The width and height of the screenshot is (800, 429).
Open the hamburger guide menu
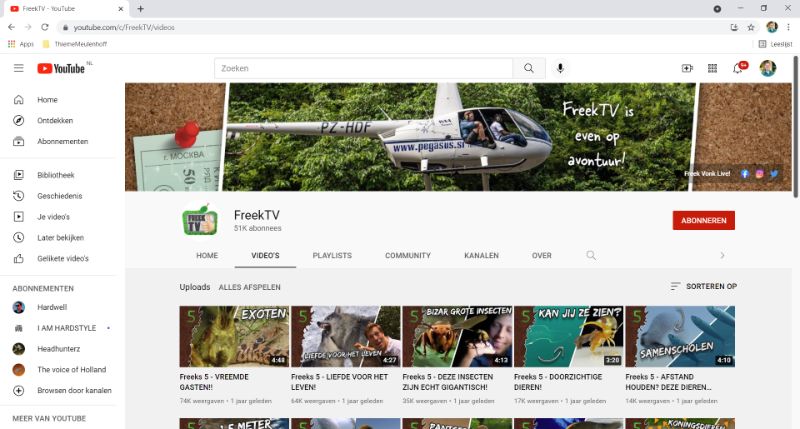pyautogui.click(x=18, y=68)
